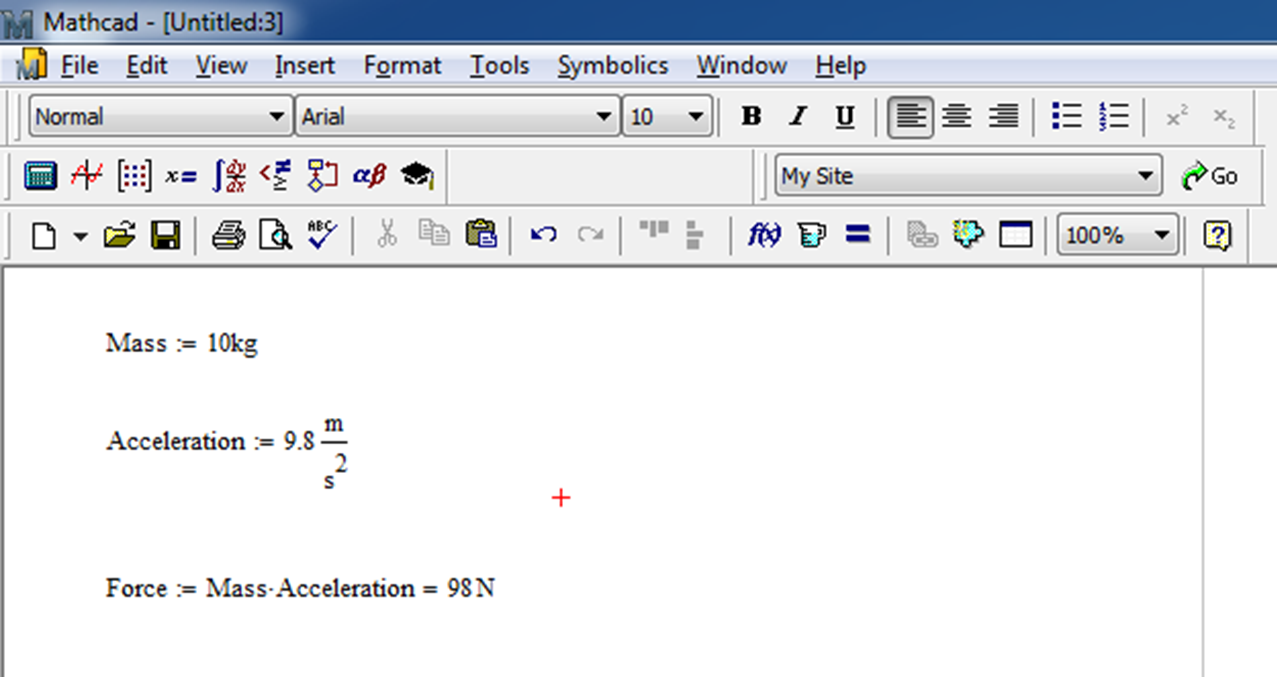This screenshot has height=677, width=1277.
Task: Click the Help question mark button
Action: tap(1218, 236)
